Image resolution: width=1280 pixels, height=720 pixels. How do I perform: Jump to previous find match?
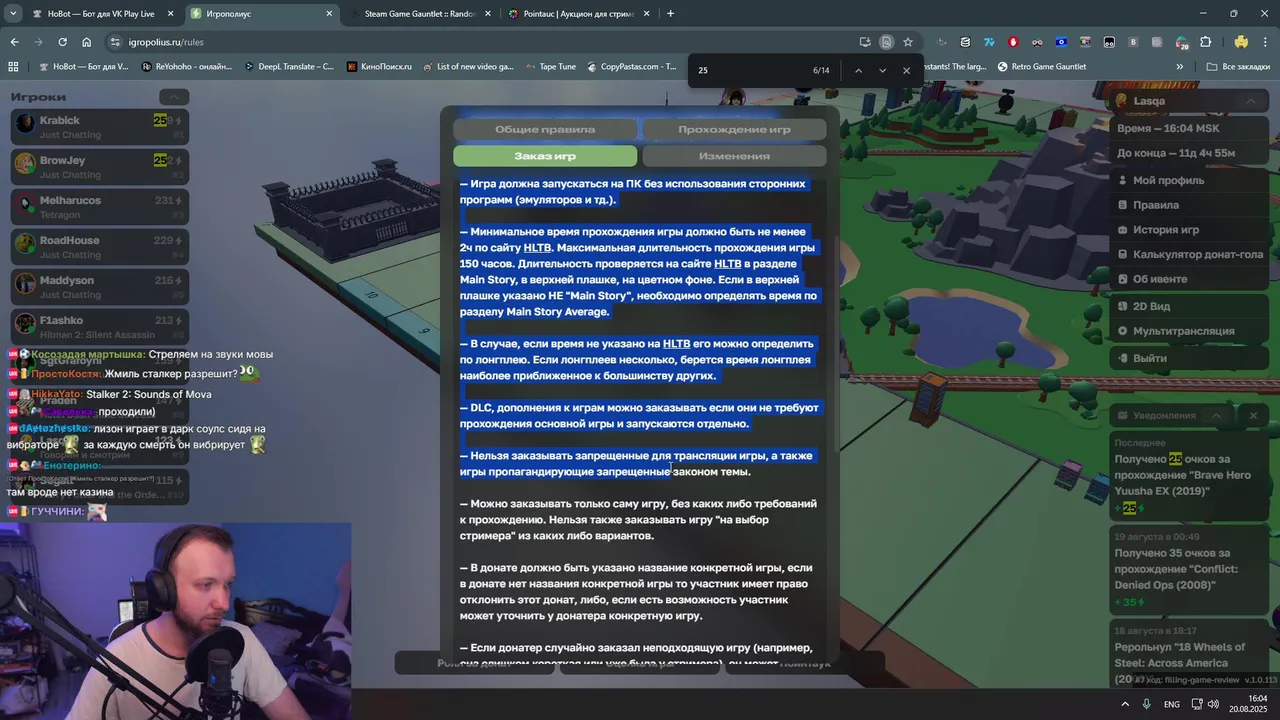tap(858, 70)
